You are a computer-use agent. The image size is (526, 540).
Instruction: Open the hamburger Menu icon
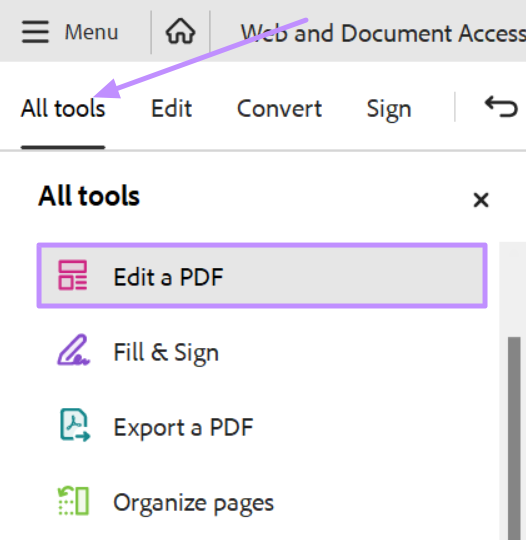point(35,32)
